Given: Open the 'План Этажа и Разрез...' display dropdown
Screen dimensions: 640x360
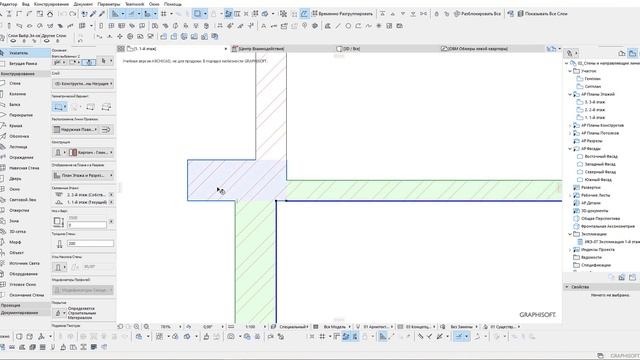Looking at the screenshot, I should coord(83,176).
